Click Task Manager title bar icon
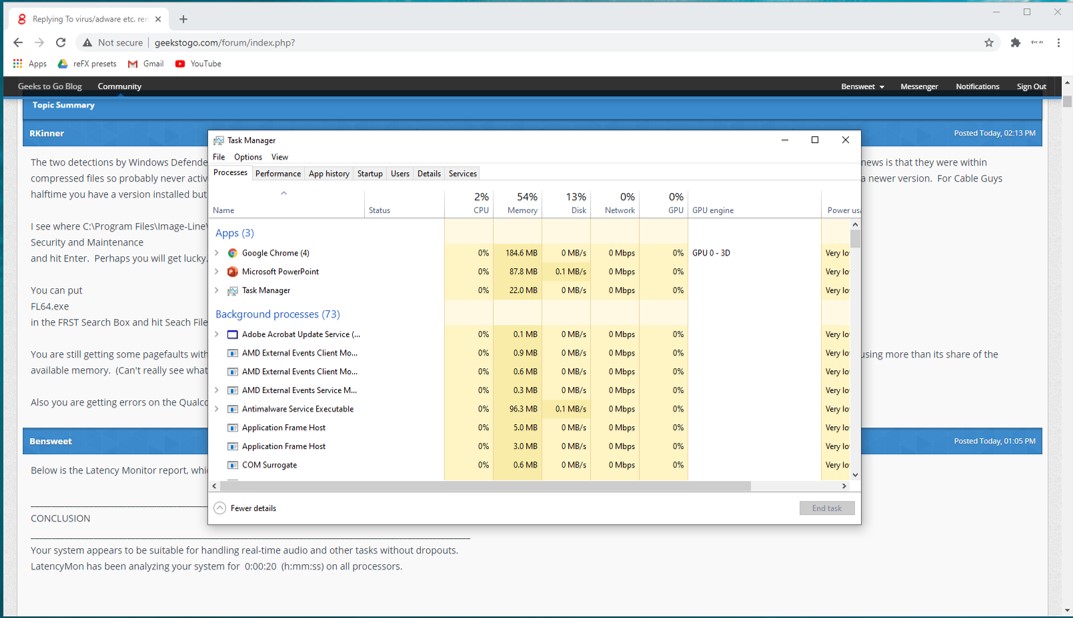Screen dimensions: 1073x618 pos(218,140)
